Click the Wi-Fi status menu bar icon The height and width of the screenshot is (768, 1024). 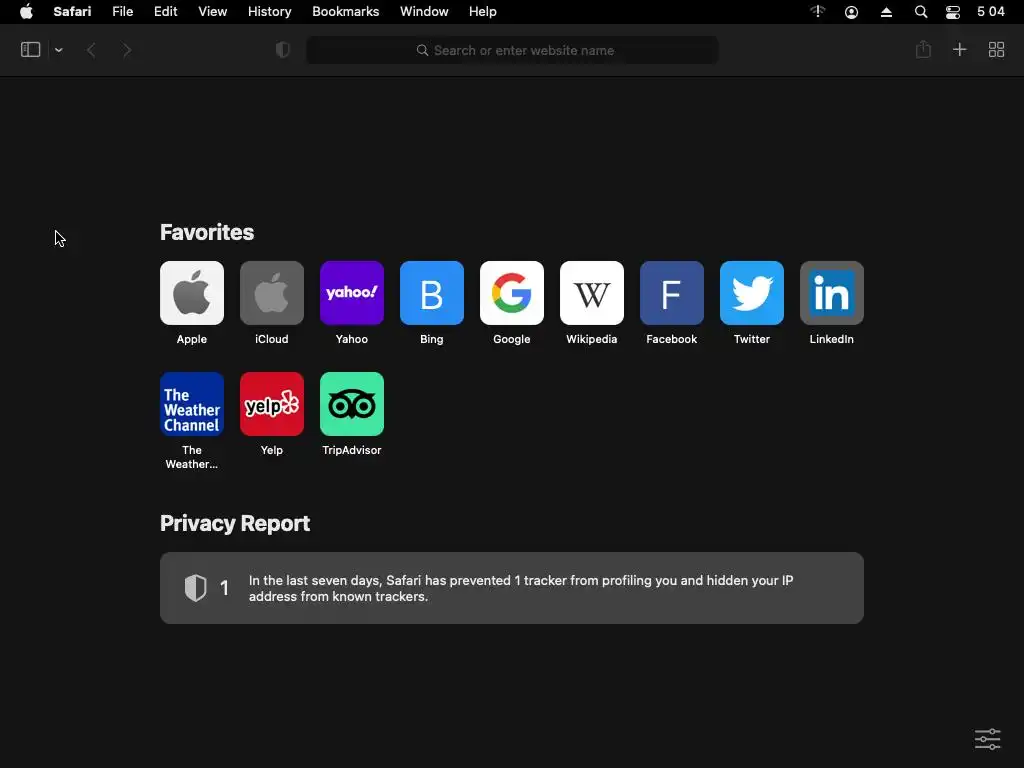click(818, 12)
